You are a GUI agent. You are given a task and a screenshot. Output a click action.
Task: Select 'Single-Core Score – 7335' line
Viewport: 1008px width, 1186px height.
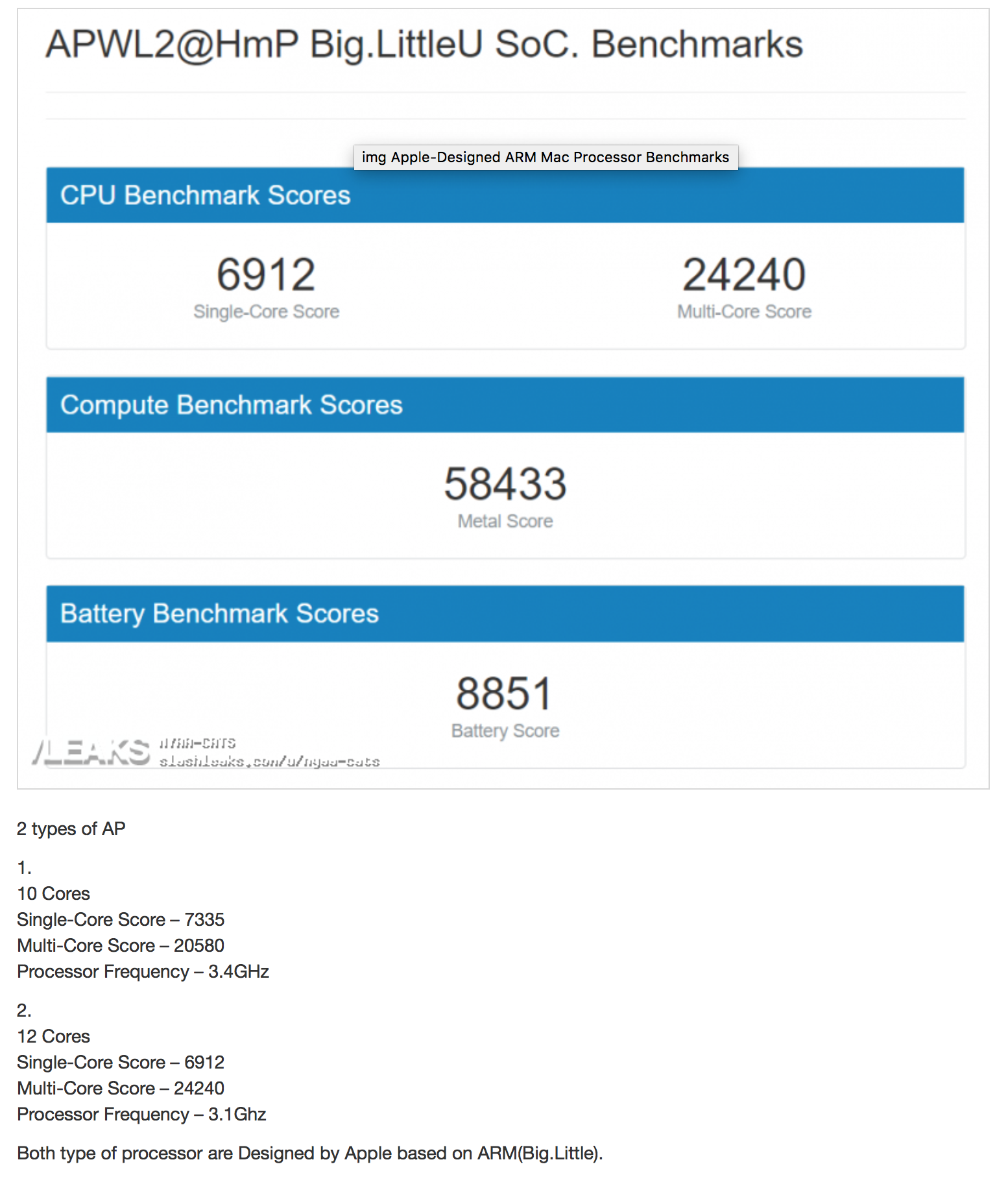click(x=121, y=920)
